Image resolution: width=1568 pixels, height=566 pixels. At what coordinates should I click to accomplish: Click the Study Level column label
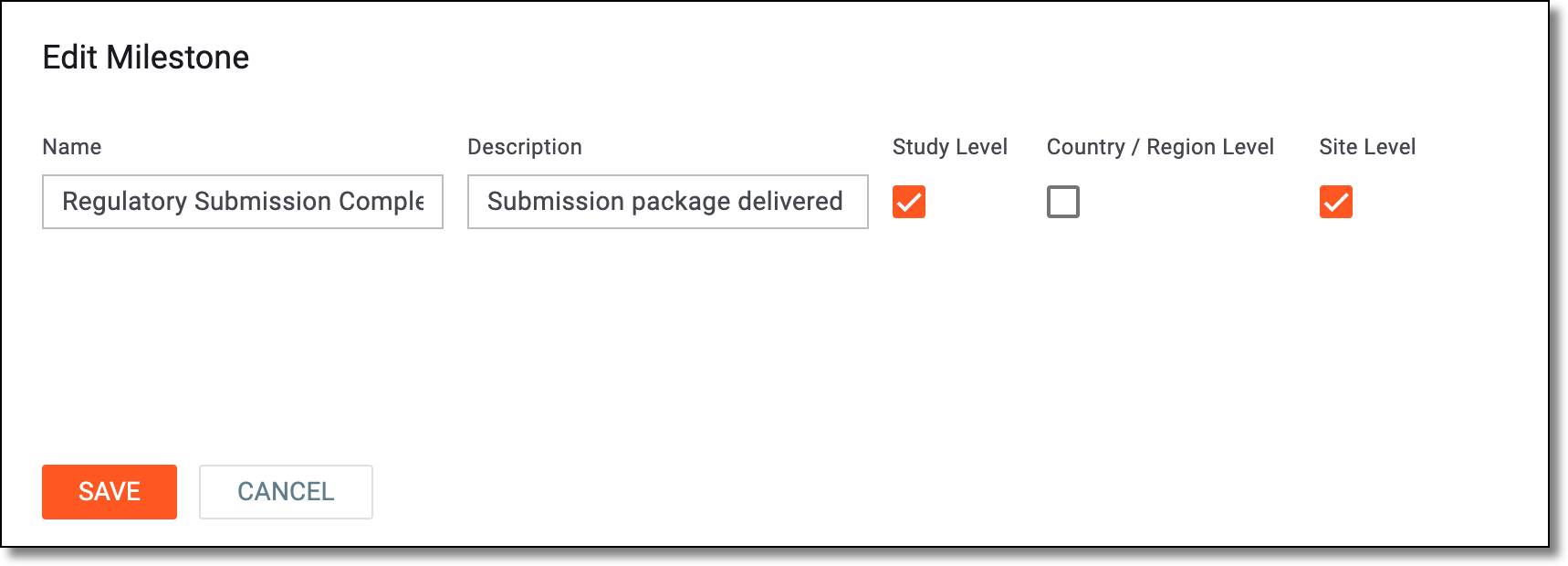point(950,147)
